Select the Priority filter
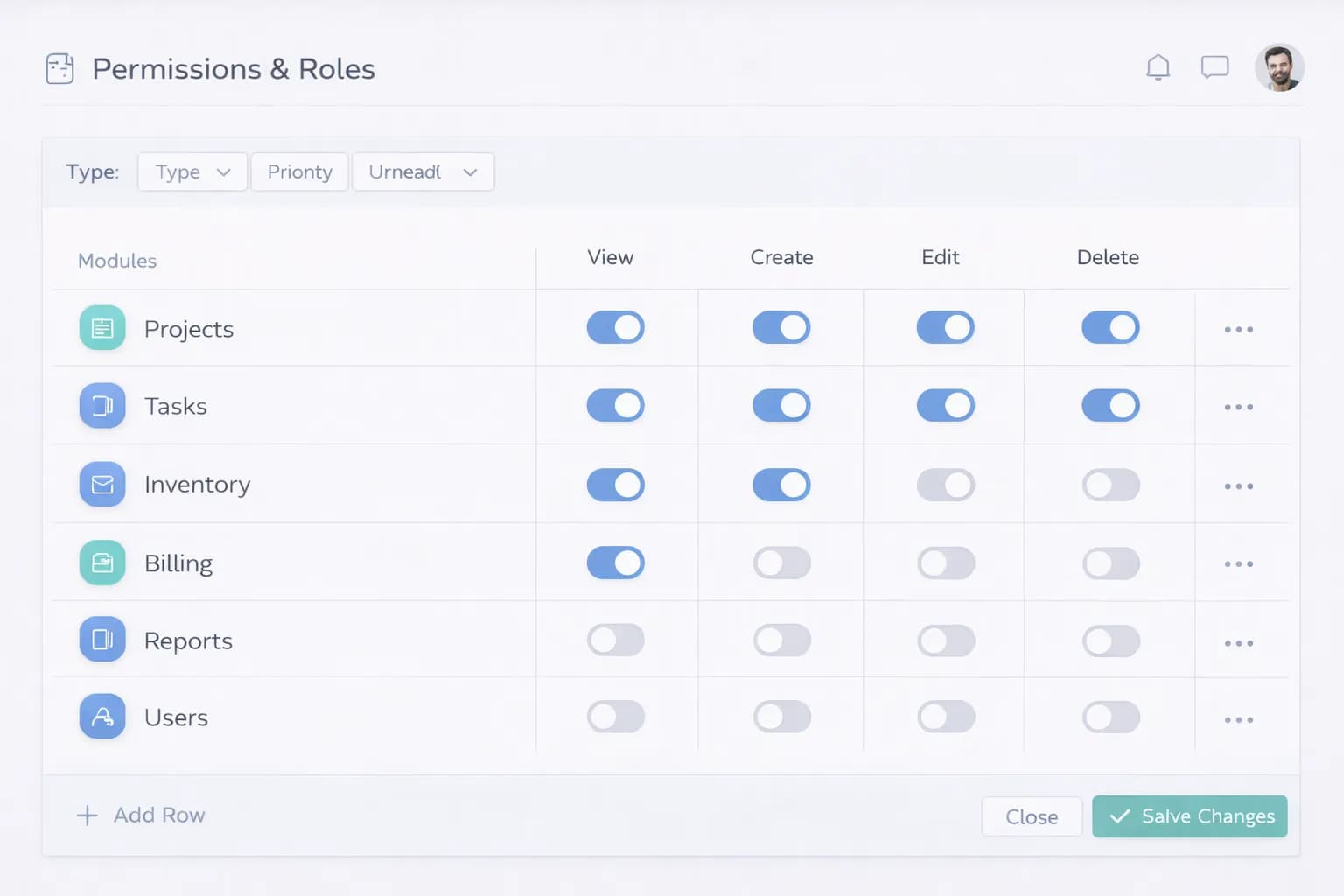This screenshot has width=1344, height=896. (x=299, y=172)
